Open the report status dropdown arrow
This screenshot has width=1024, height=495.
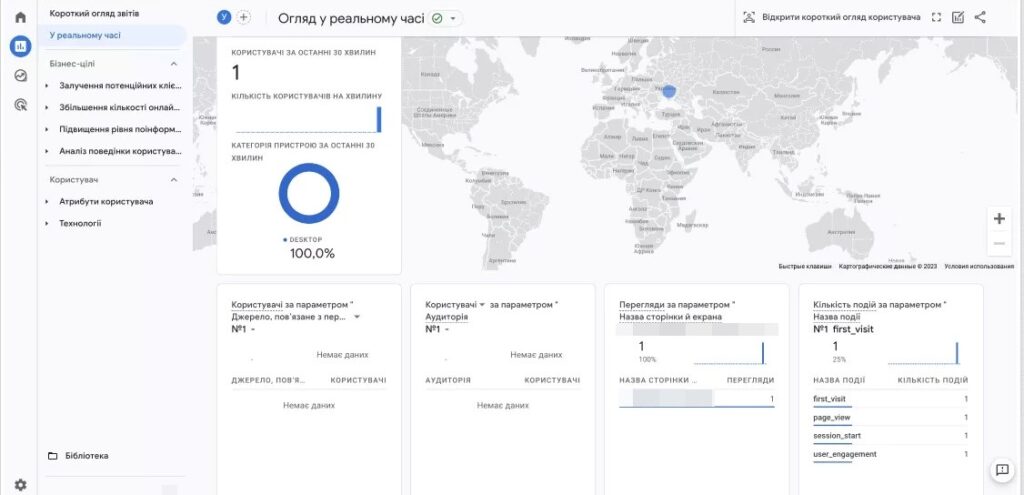(x=453, y=19)
